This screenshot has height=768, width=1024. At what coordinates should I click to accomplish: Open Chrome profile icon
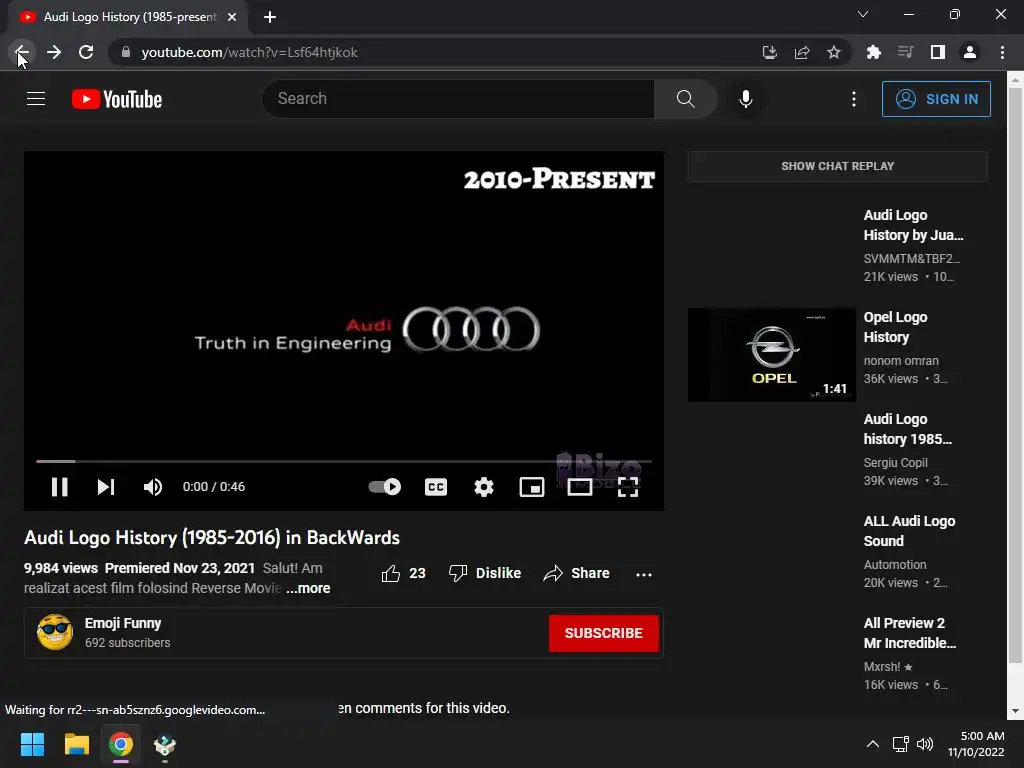970,52
